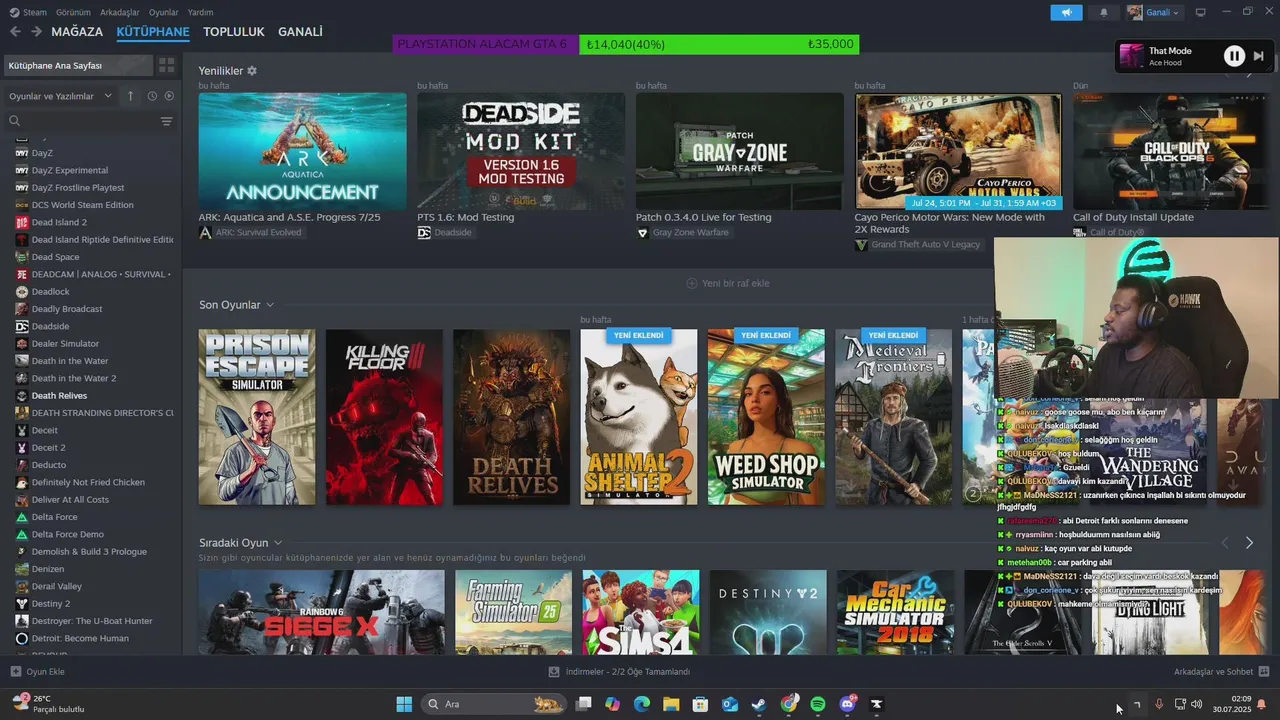Open the taskbar clock and date
Image resolution: width=1280 pixels, height=720 pixels.
1232,704
